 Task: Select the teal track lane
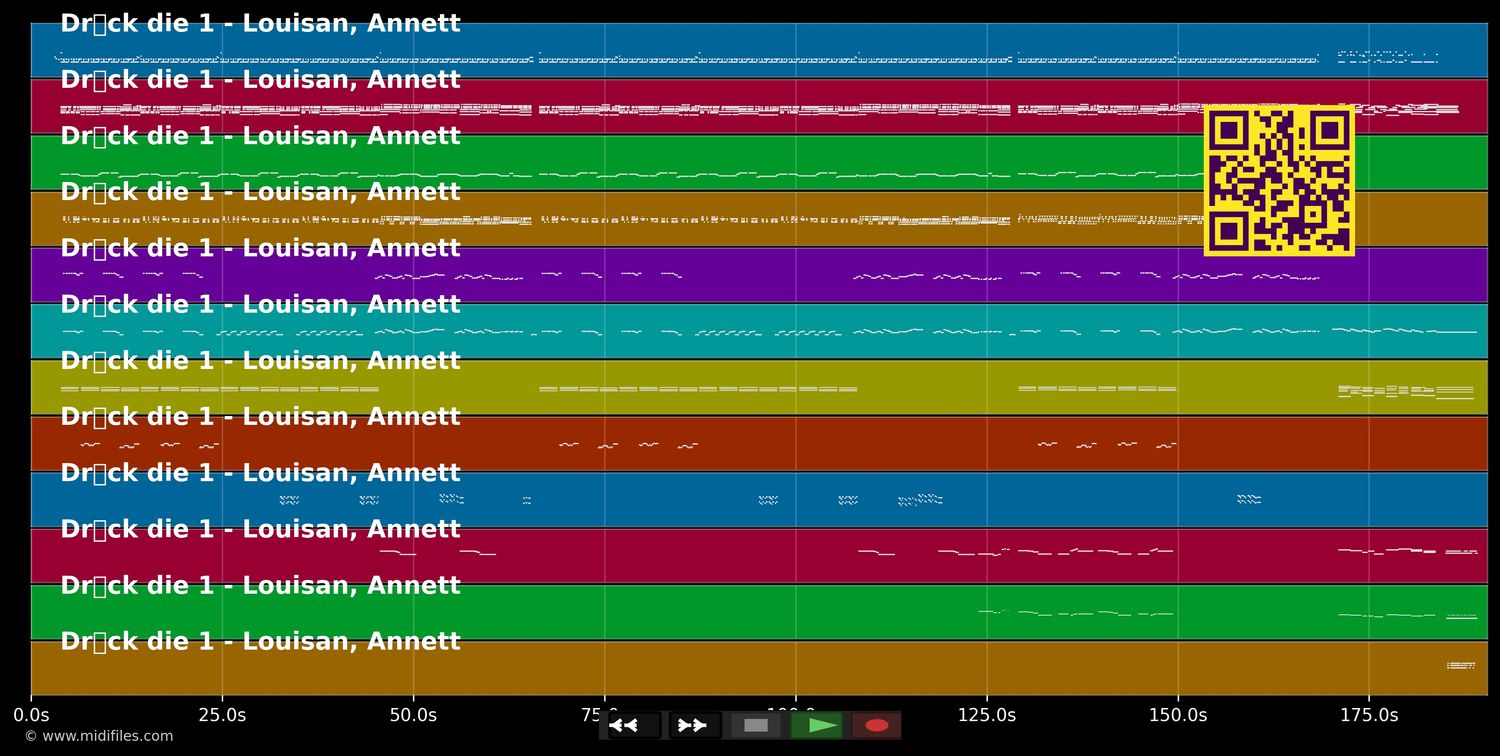click(x=759, y=331)
